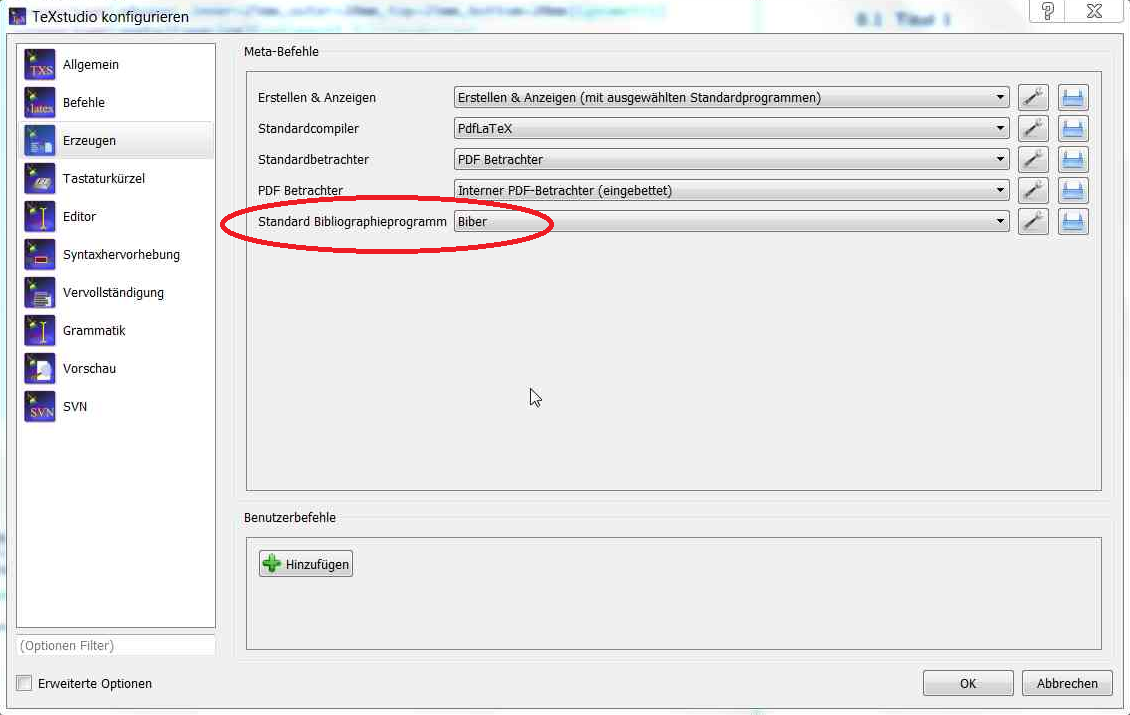Click the help question mark button

coord(1048,11)
